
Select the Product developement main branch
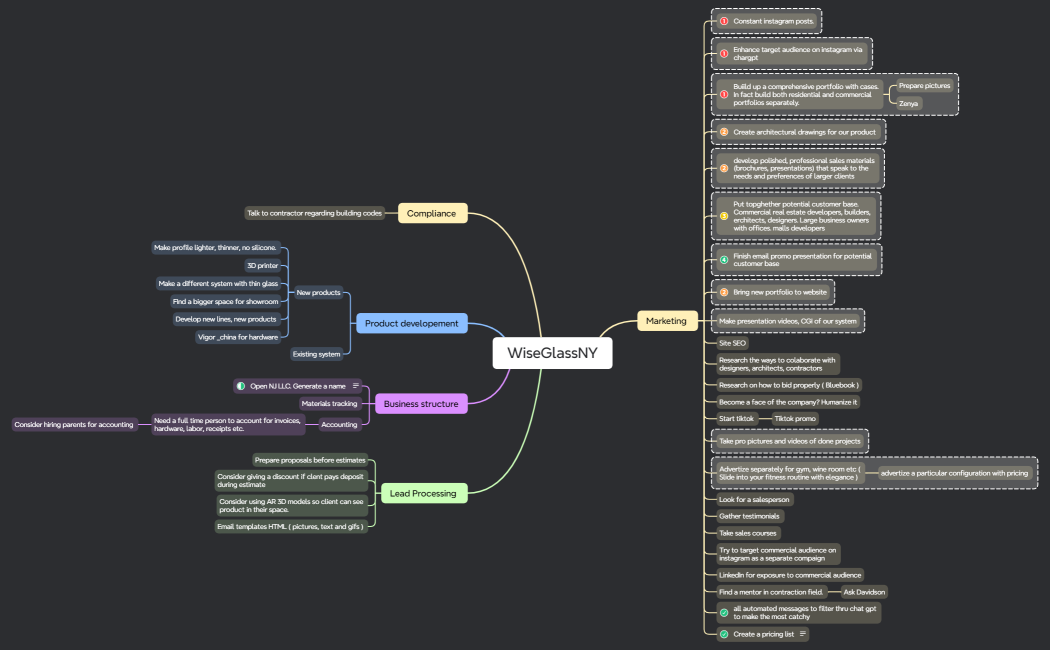click(411, 323)
